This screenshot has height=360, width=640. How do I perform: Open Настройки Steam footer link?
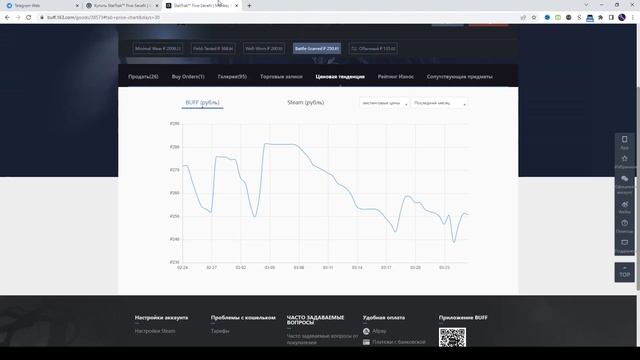155,331
